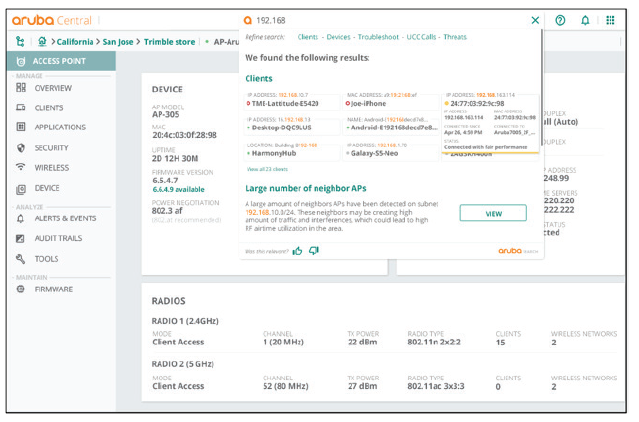639x422 pixels.
Task: Open the Firmware page
Action: pos(54,289)
